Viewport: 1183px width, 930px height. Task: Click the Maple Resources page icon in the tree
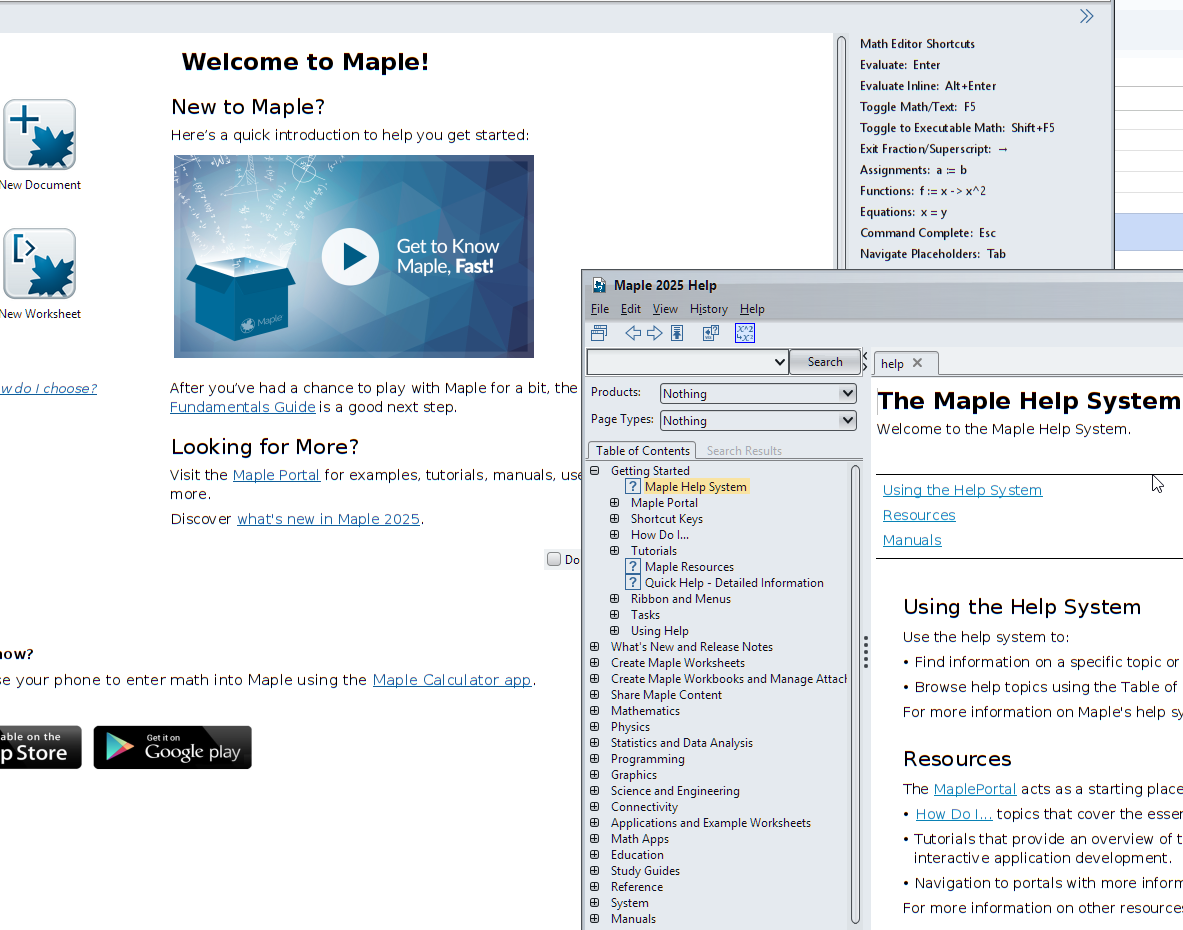pyautogui.click(x=633, y=566)
